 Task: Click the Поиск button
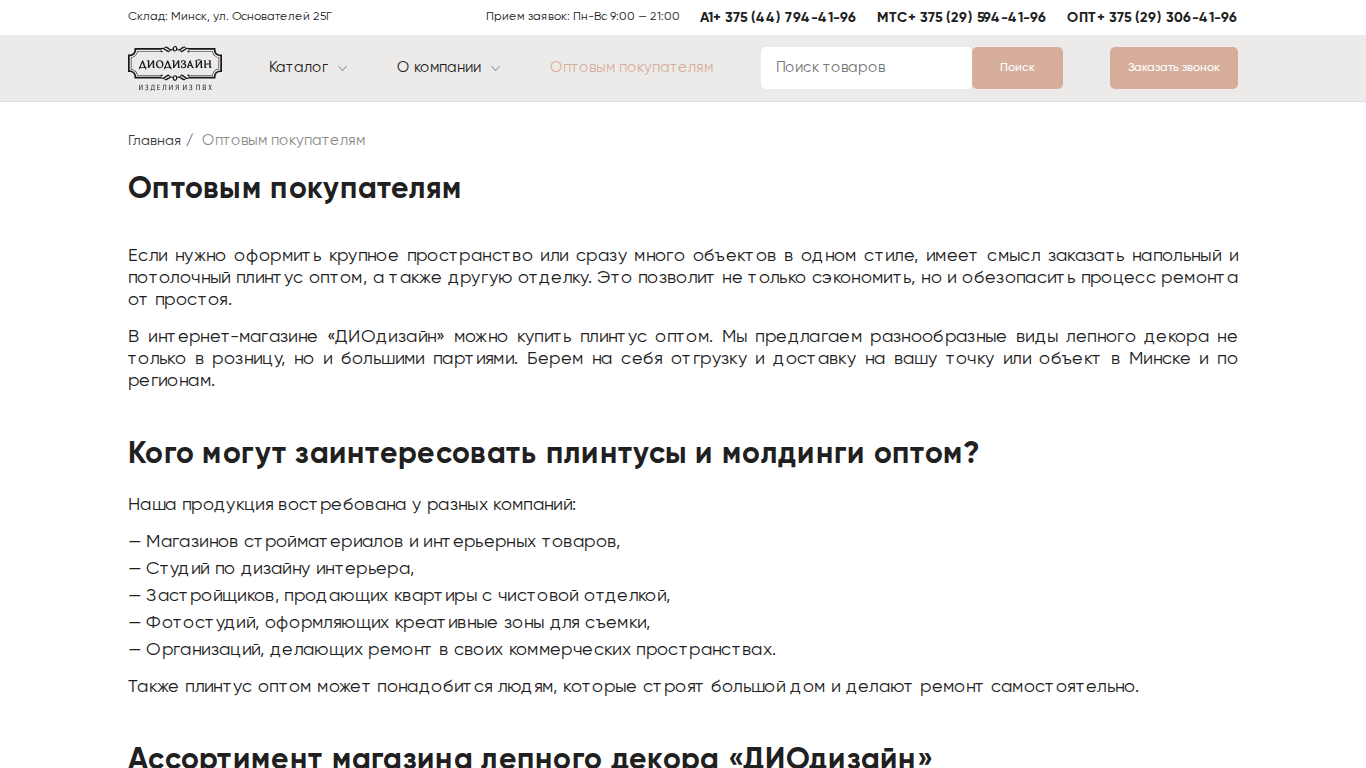coord(1017,68)
